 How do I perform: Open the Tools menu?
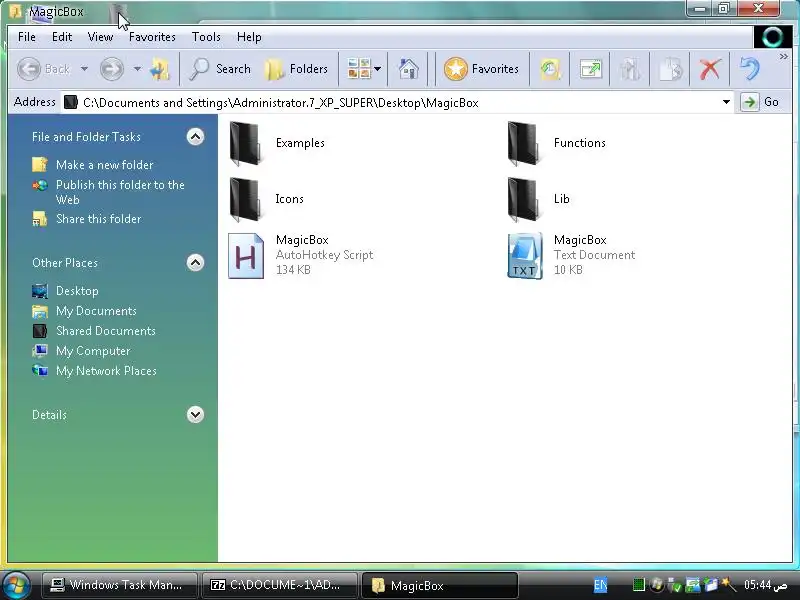pos(206,37)
